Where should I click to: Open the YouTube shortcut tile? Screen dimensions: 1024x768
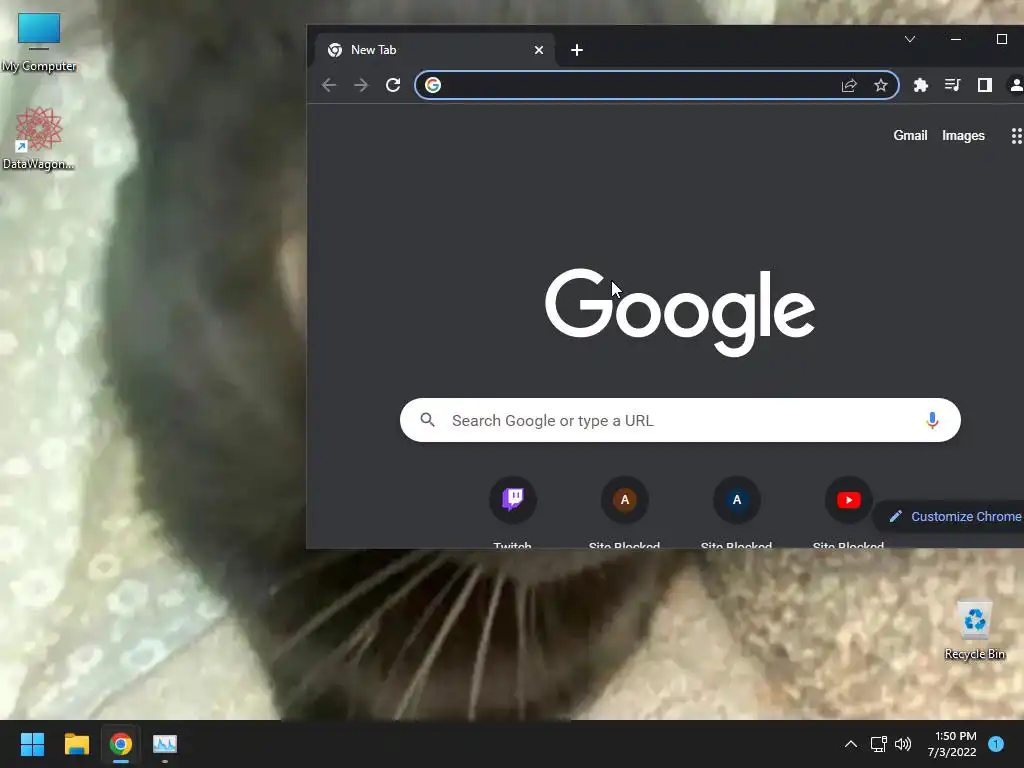(x=848, y=500)
